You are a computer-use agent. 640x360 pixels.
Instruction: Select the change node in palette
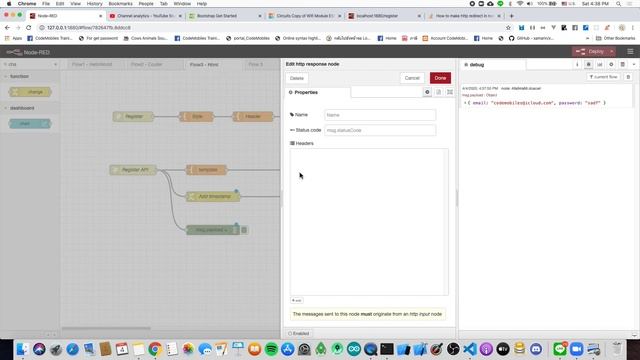tap(30, 92)
